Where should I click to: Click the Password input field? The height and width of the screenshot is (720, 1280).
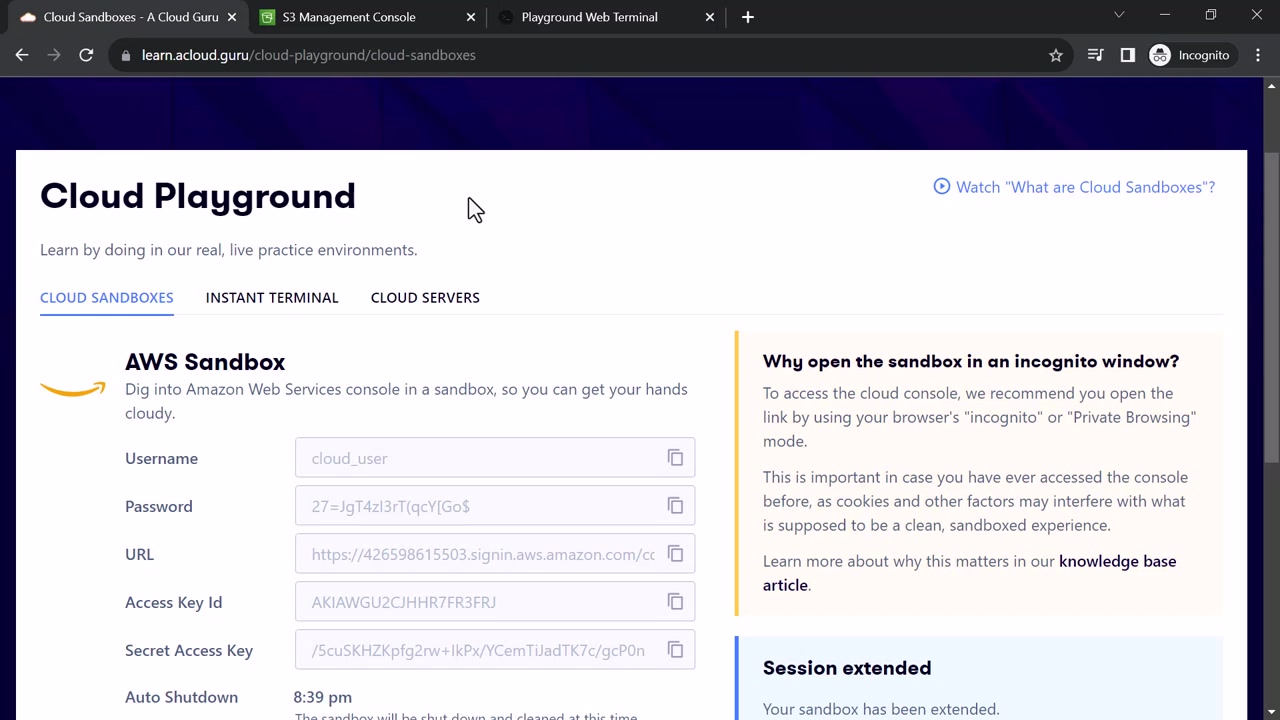tap(480, 506)
